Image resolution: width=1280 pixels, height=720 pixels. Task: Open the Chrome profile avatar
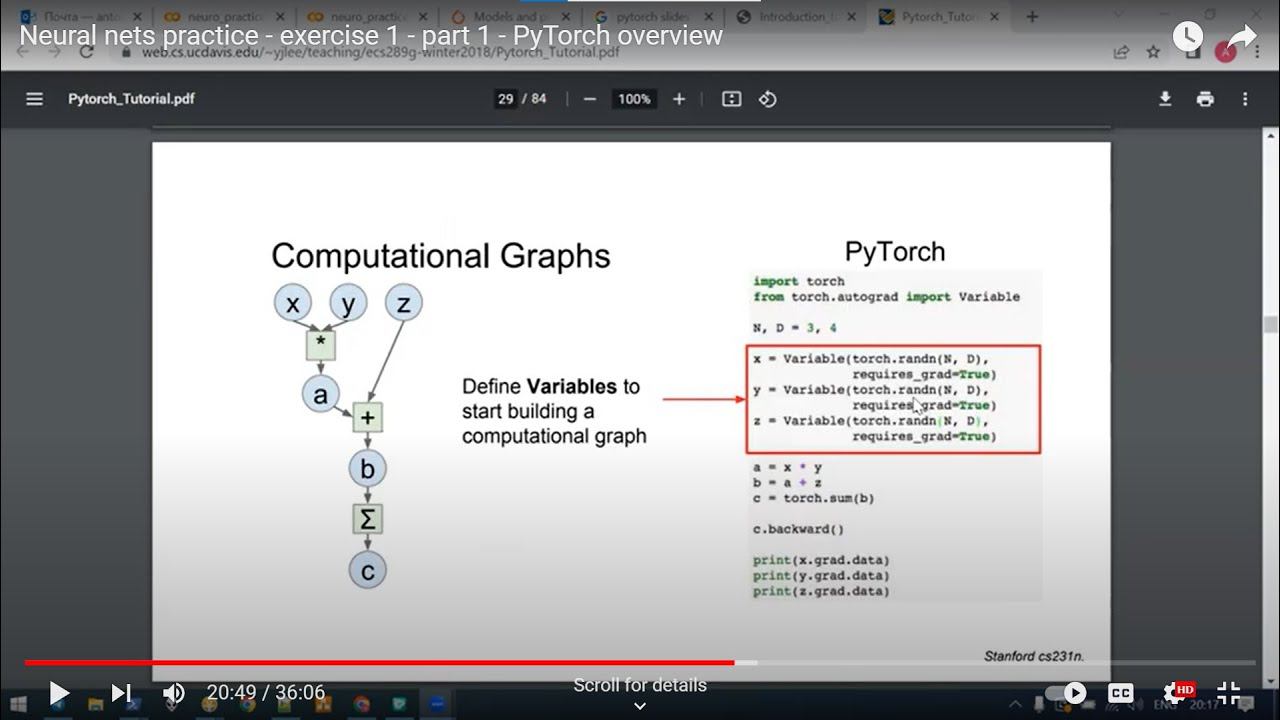pyautogui.click(x=1225, y=52)
